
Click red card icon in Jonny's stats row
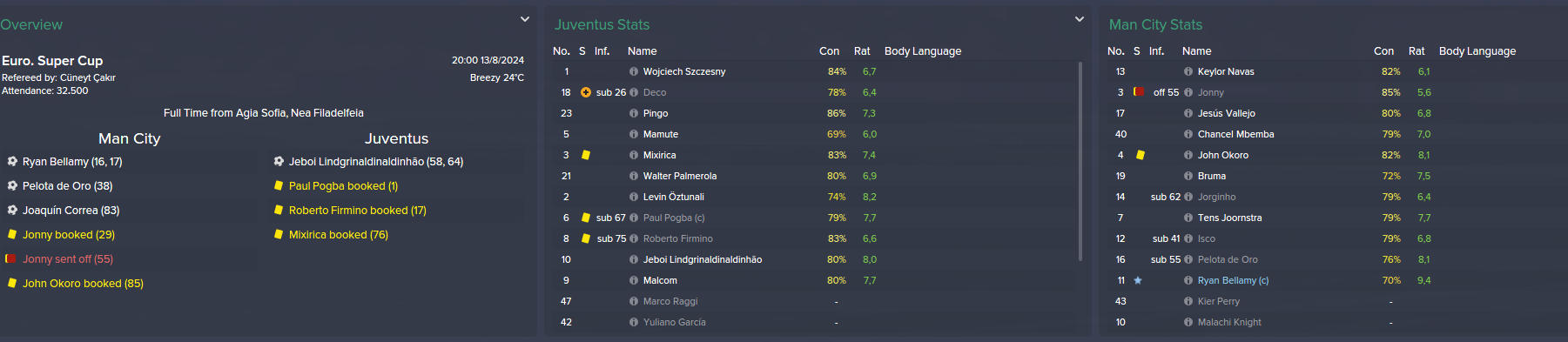[1139, 91]
